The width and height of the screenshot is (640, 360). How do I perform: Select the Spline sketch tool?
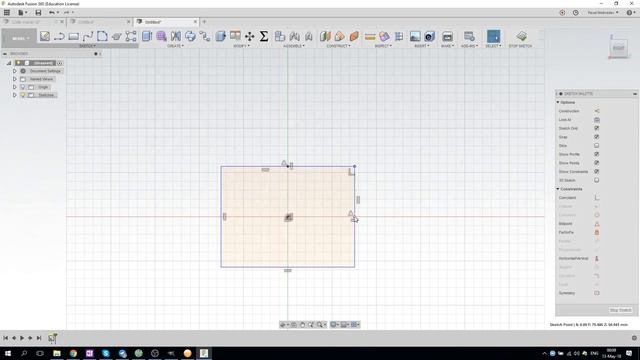pyautogui.click(x=88, y=36)
